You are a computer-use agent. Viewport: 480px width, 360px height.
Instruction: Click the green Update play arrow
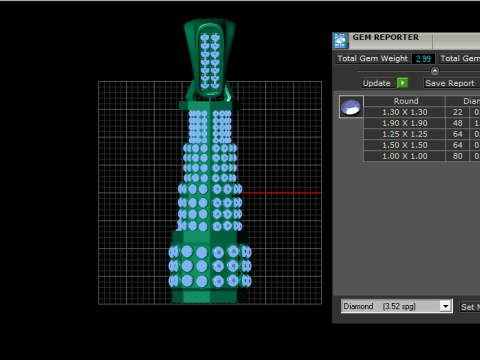pos(403,83)
